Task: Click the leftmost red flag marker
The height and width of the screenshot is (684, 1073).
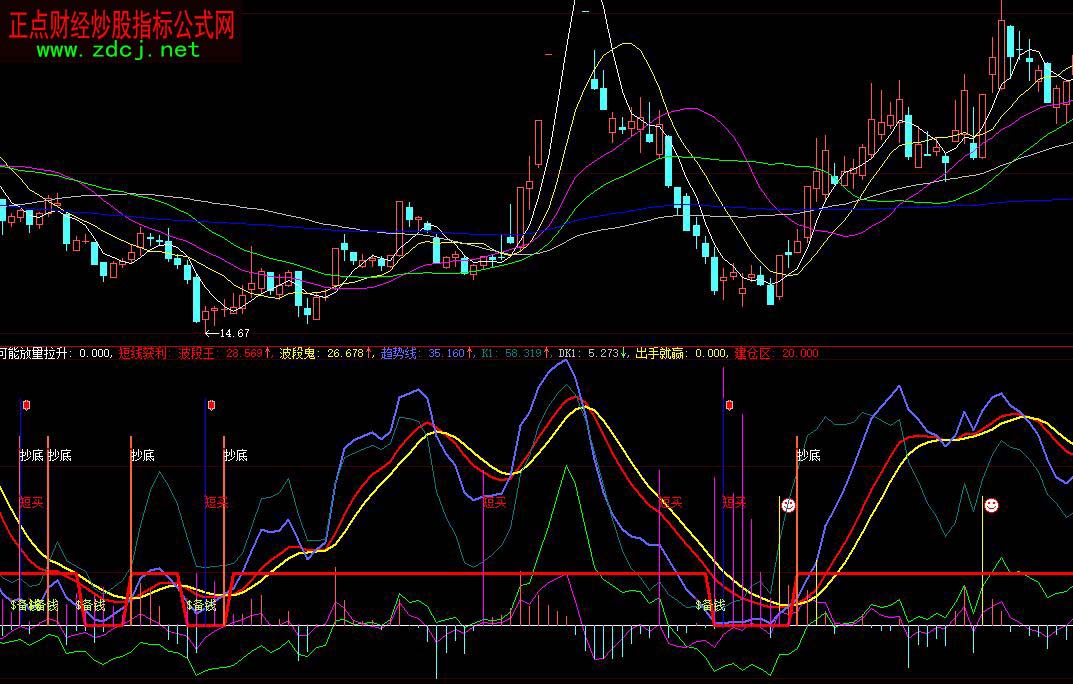Action: 26,406
